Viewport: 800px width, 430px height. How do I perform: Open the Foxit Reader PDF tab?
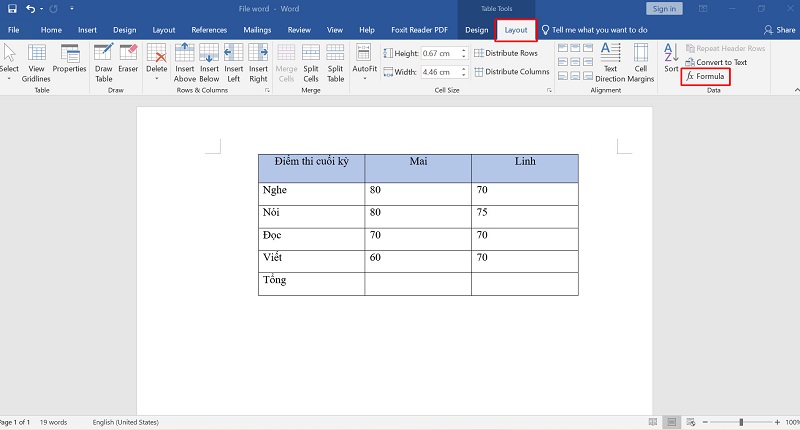click(x=419, y=30)
